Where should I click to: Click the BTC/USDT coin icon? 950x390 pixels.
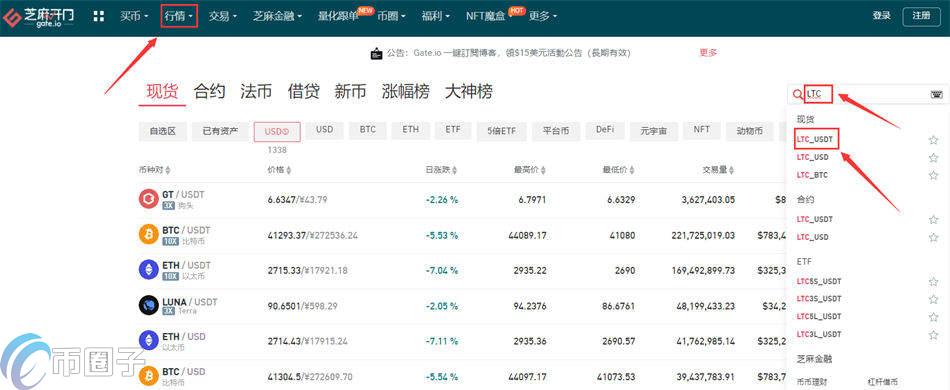[x=148, y=234]
